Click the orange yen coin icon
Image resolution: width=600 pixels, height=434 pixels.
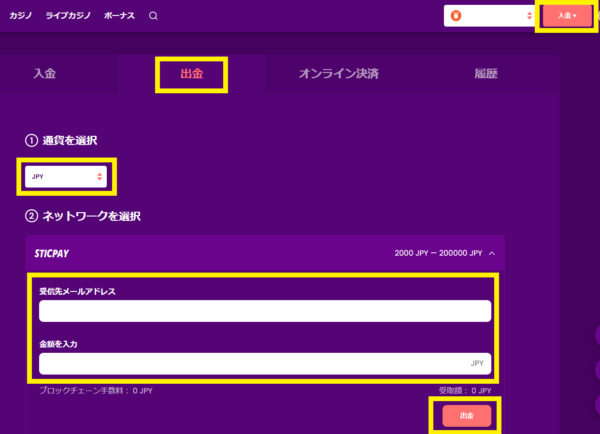point(456,16)
